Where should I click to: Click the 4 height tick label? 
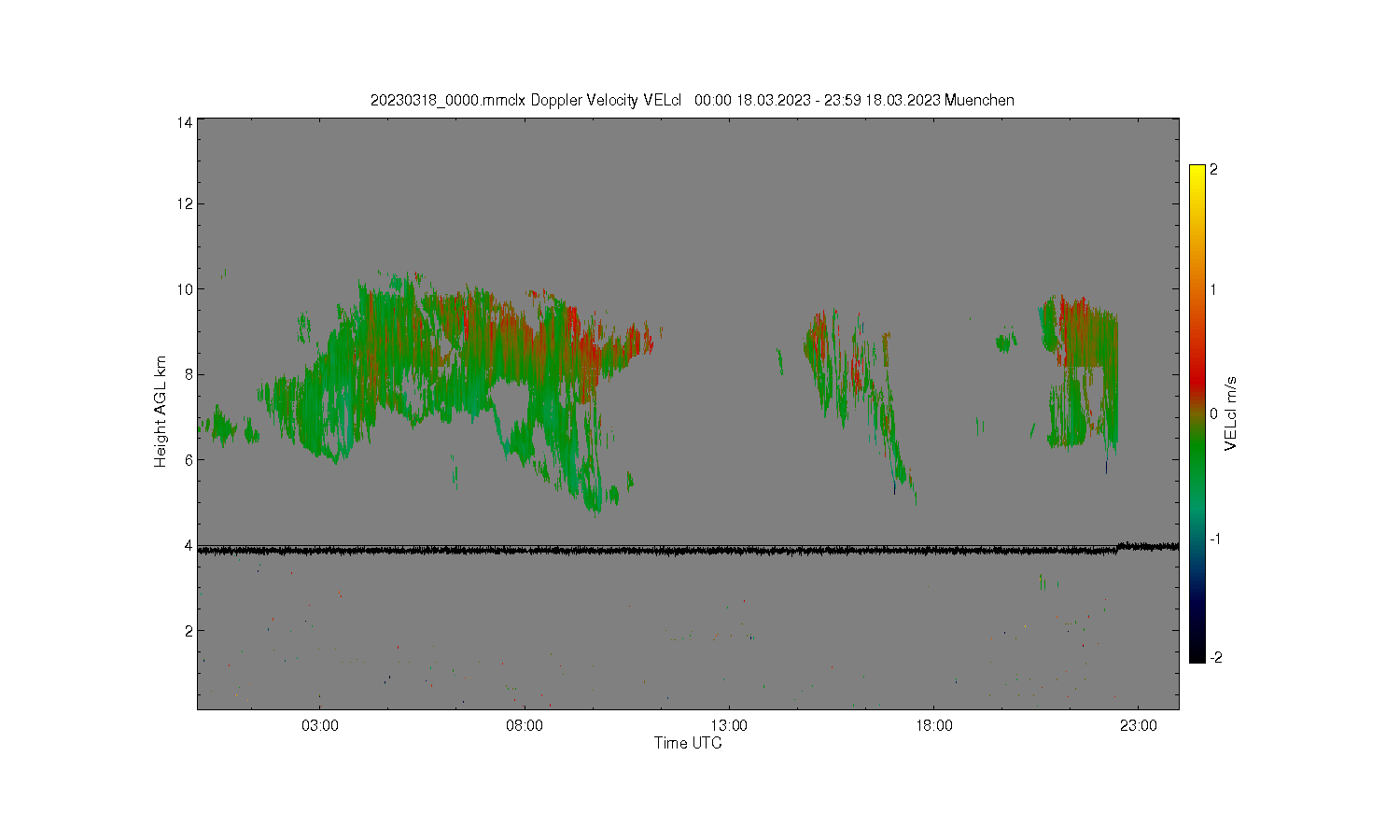tap(188, 545)
